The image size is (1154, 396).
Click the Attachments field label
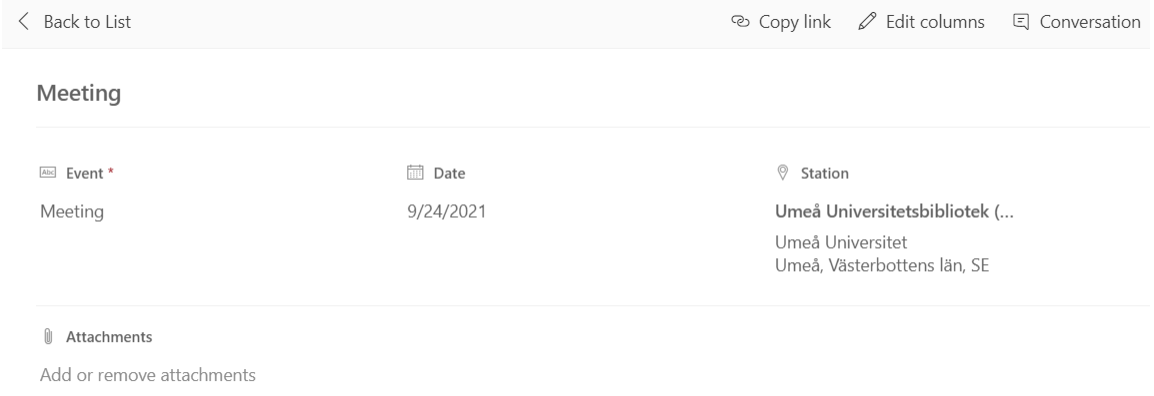109,337
